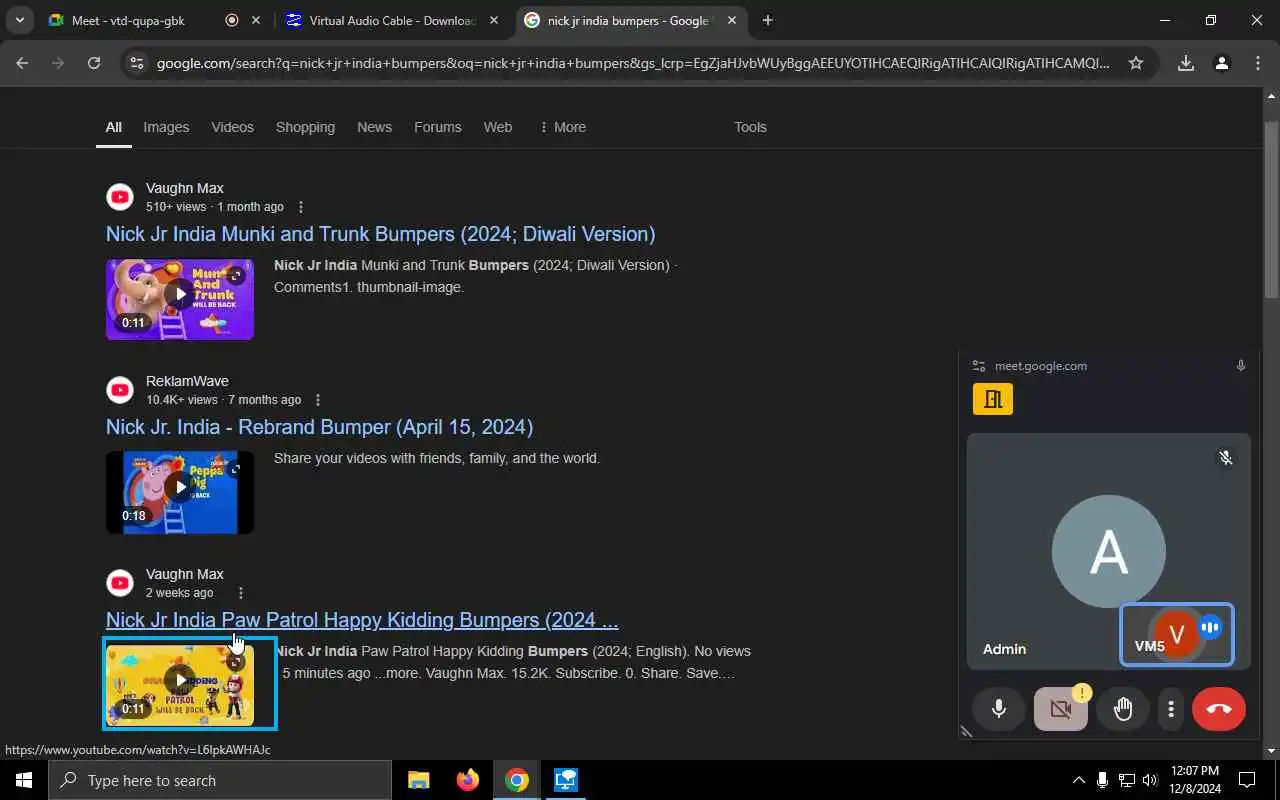
Task: Play the Paw Patrol bumper video thumbnail
Action: coord(180,685)
